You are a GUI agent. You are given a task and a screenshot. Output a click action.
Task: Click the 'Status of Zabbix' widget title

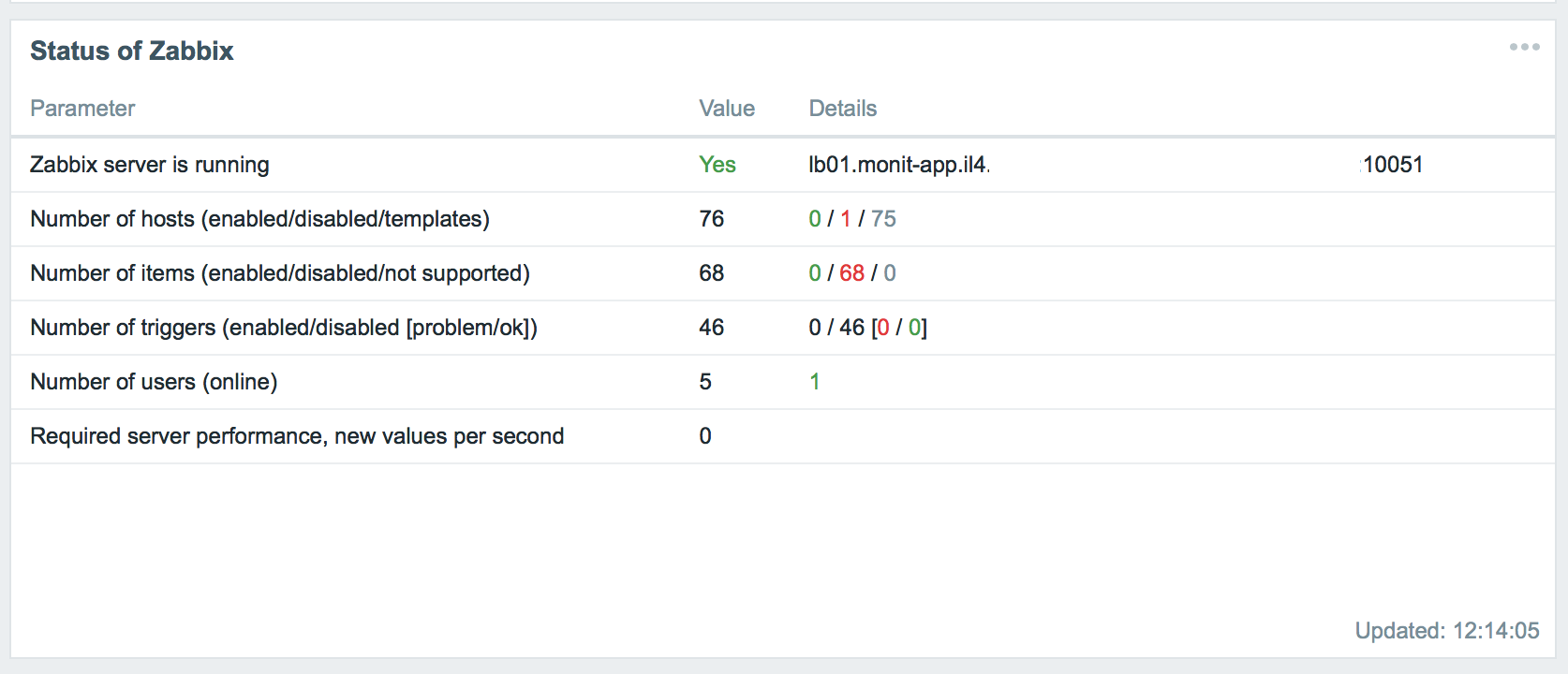pyautogui.click(x=132, y=51)
